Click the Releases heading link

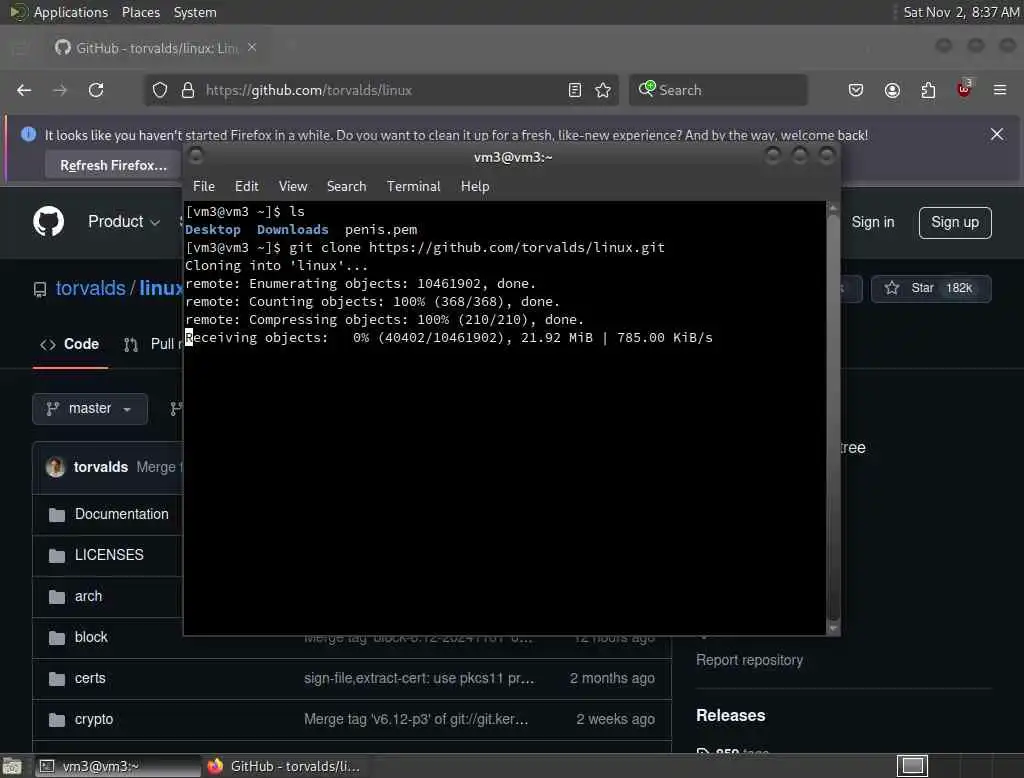(730, 715)
